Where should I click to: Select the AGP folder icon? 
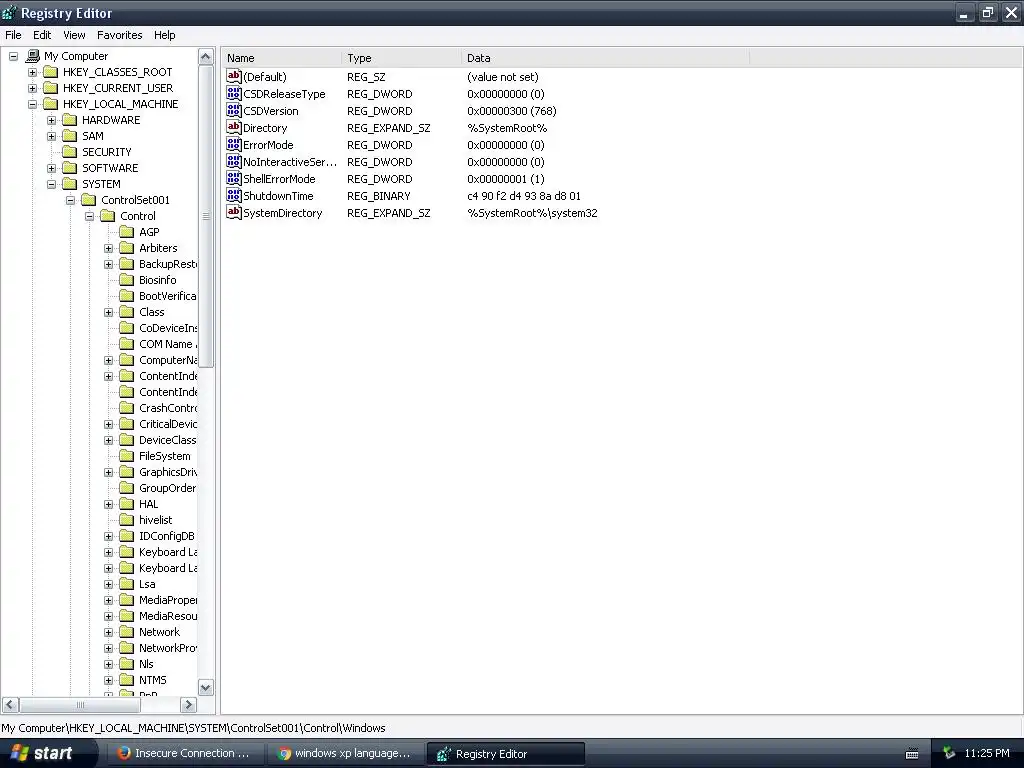[127, 232]
